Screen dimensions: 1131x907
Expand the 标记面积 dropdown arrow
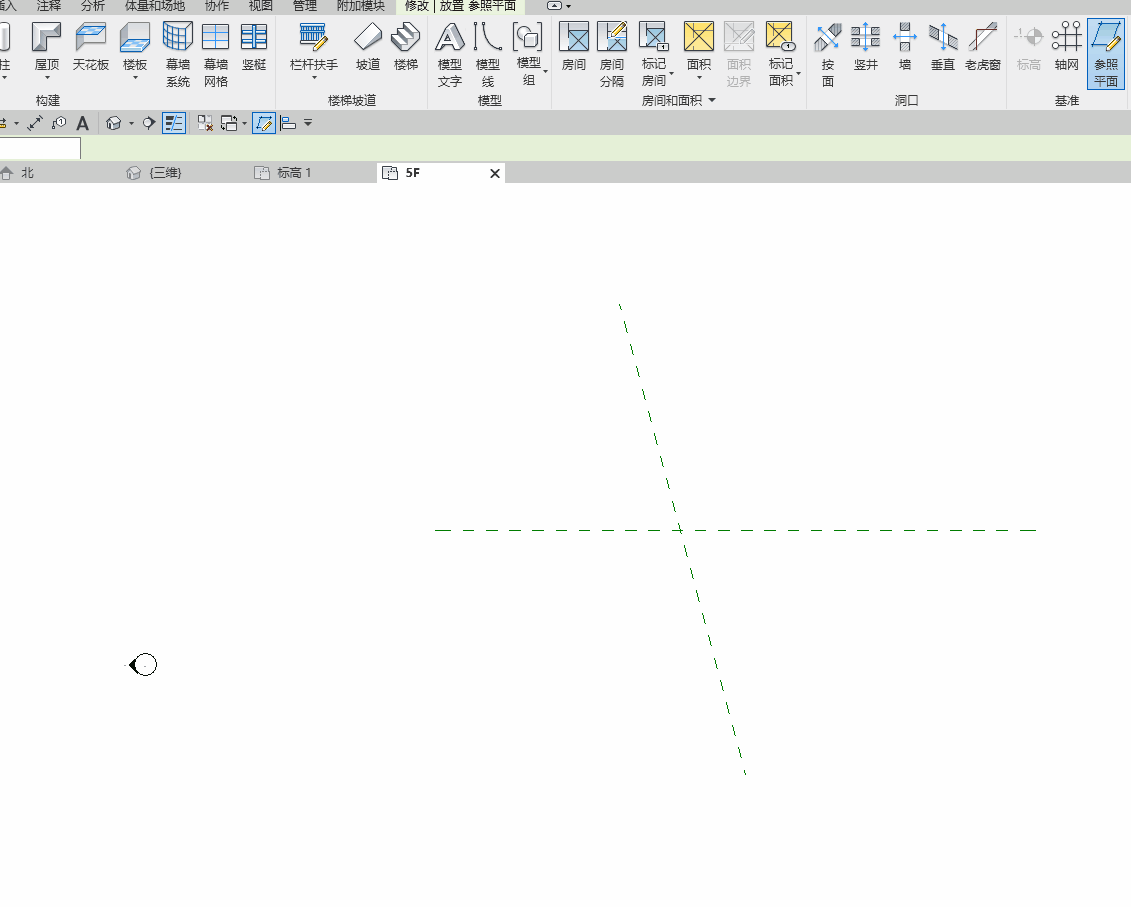tap(798, 73)
